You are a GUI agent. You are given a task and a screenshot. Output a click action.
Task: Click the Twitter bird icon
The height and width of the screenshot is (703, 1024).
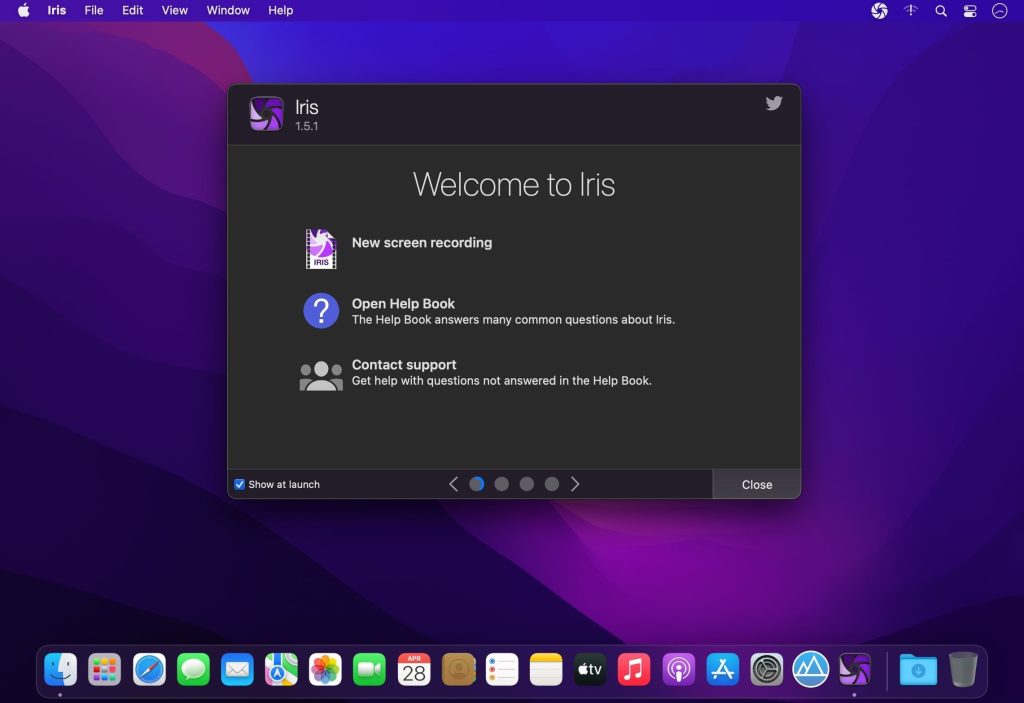point(773,103)
